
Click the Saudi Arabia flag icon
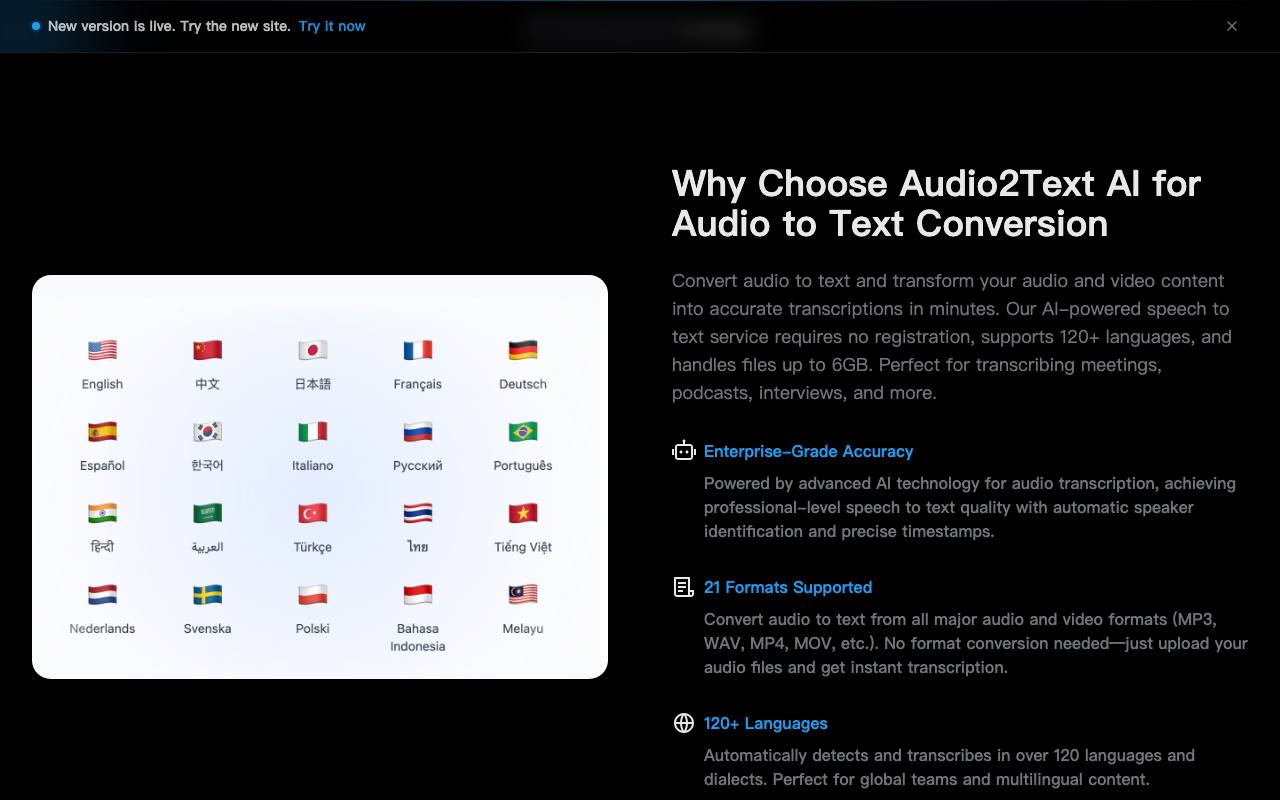pyautogui.click(x=207, y=513)
